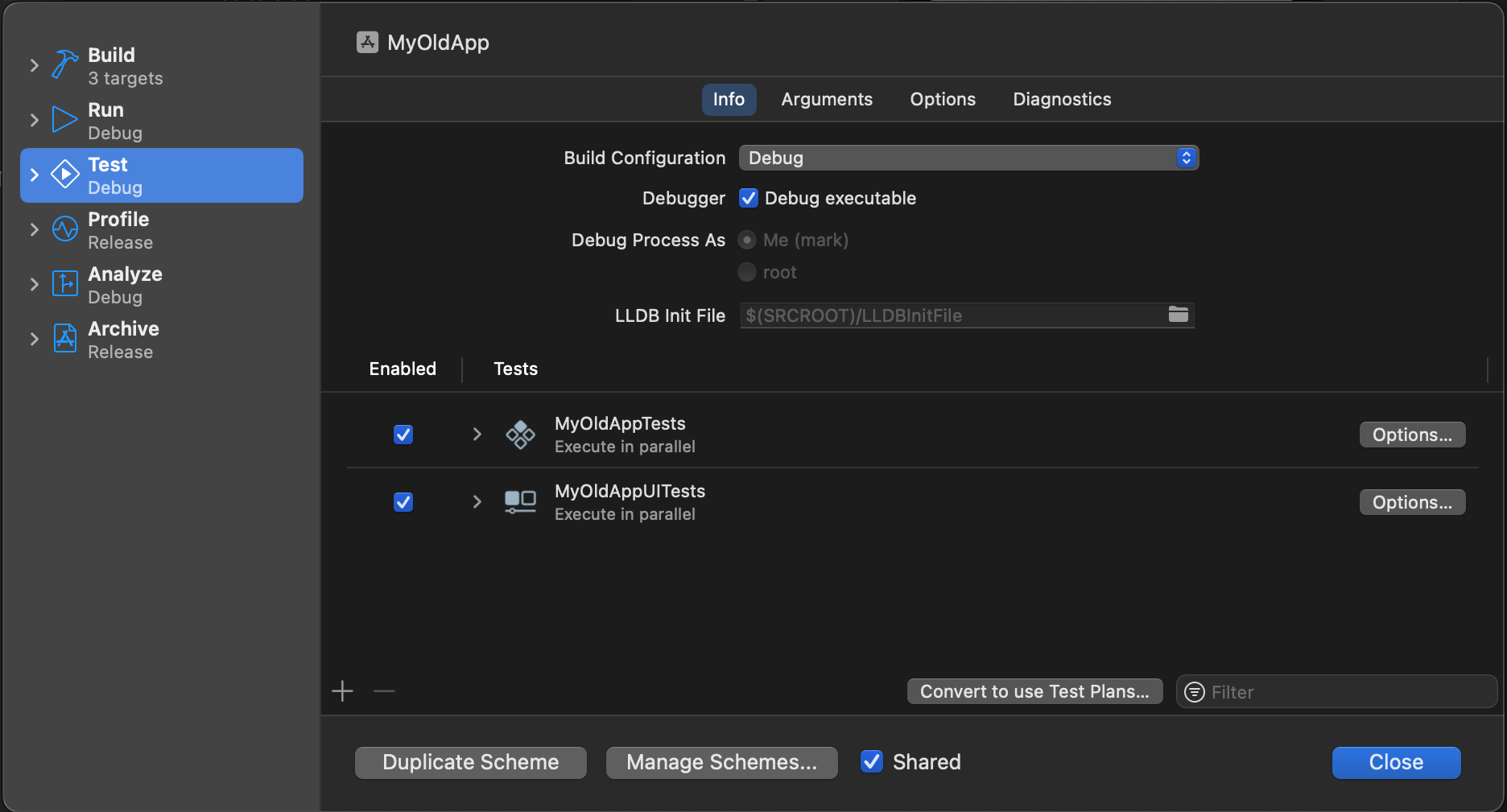Open the Build Configuration dropdown
The height and width of the screenshot is (812, 1507).
click(x=1184, y=158)
